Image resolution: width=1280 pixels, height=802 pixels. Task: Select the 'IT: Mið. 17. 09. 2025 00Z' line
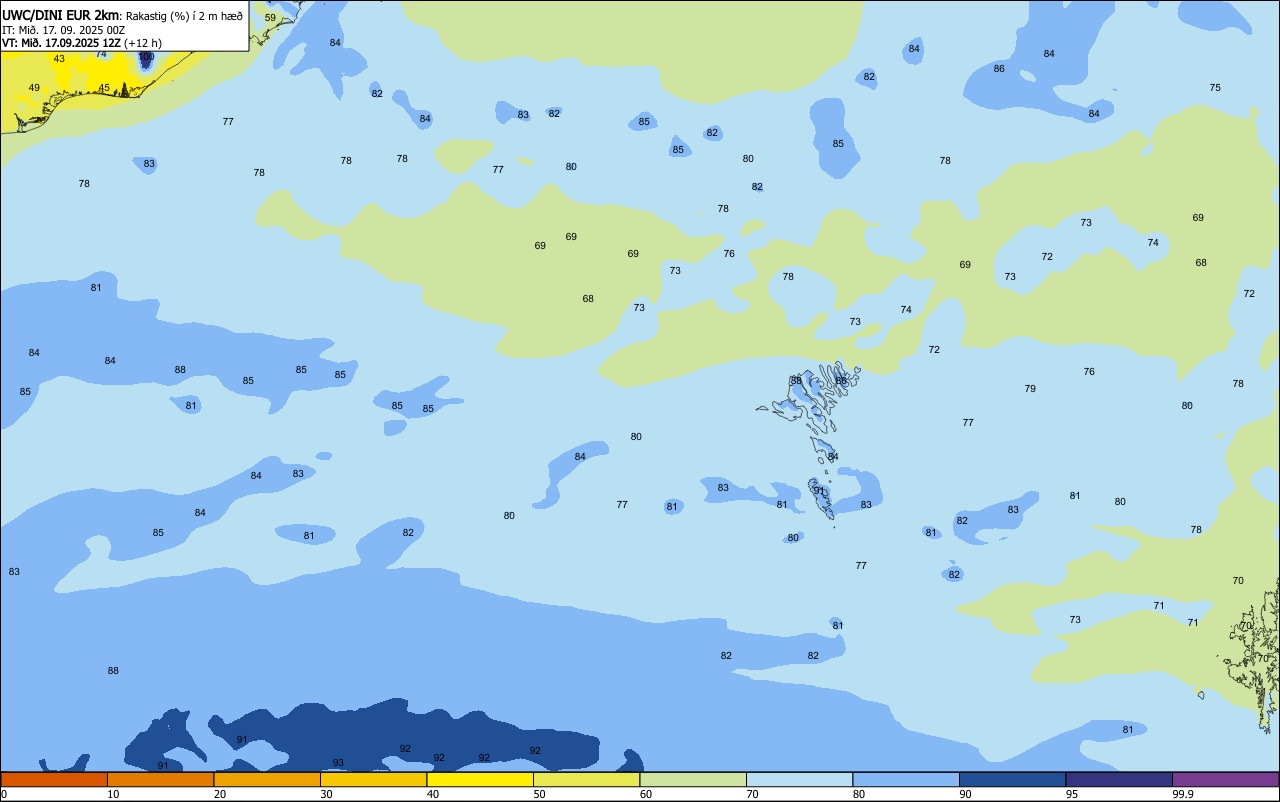point(63,30)
